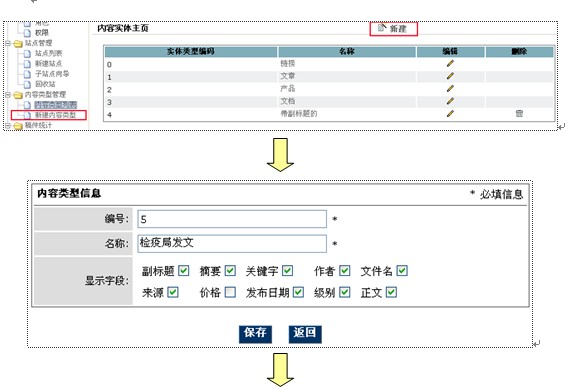Uncheck the 级别 checkbox
Screen dimensions: 566x387
click(x=345, y=292)
